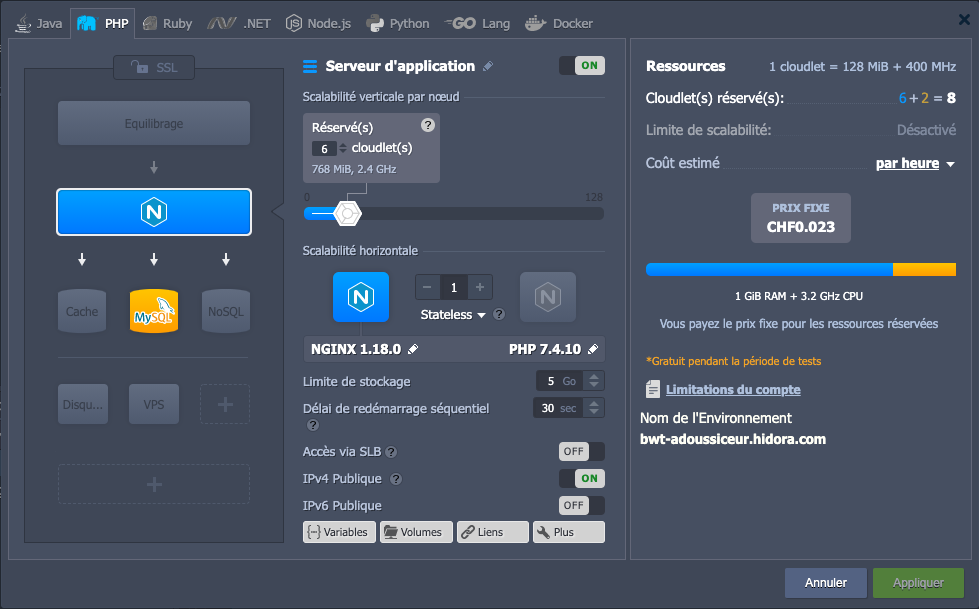The height and width of the screenshot is (609, 979).
Task: Click the Annuler button
Action: tap(825, 583)
